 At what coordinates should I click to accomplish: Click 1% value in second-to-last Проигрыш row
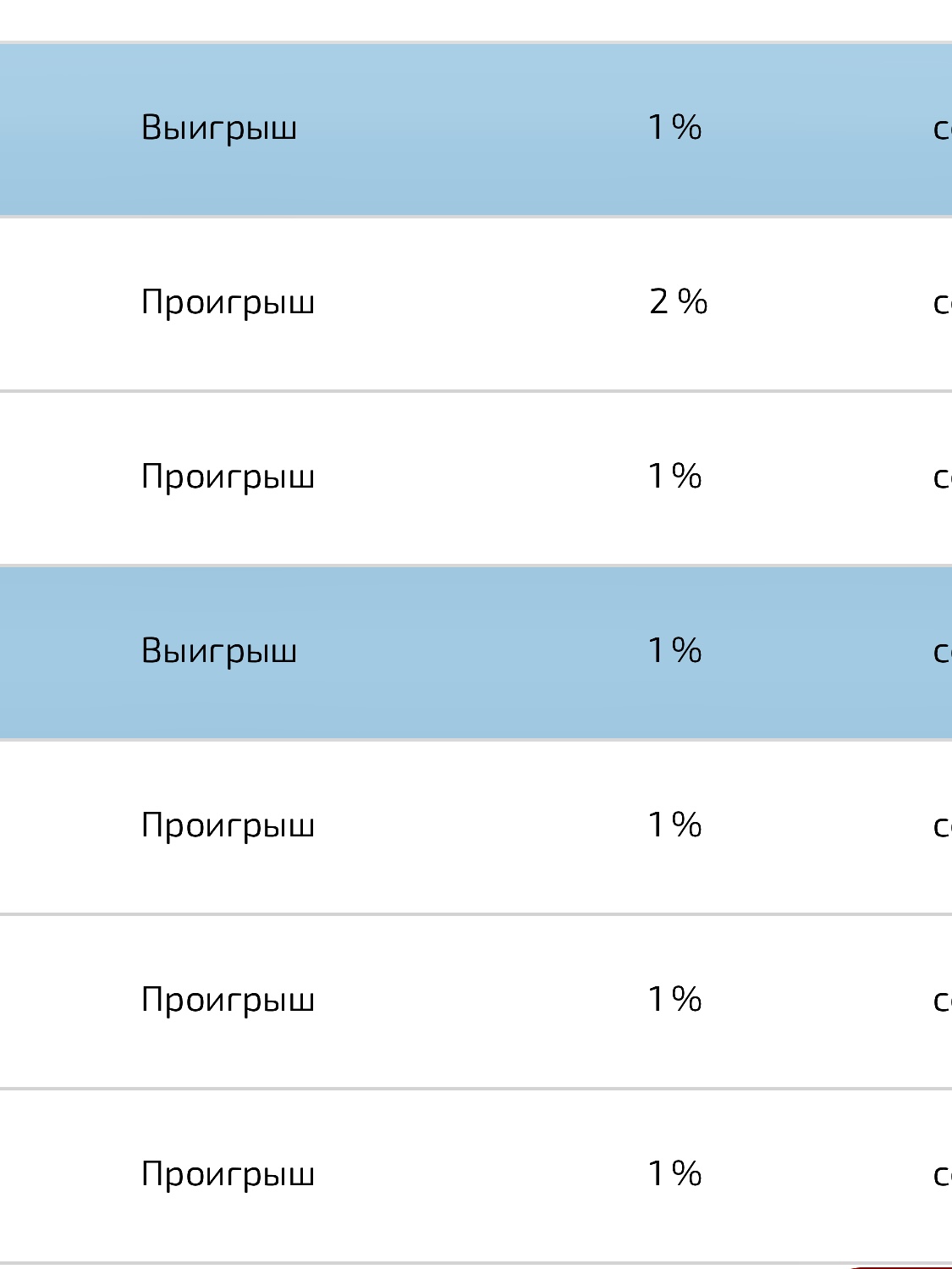674,999
